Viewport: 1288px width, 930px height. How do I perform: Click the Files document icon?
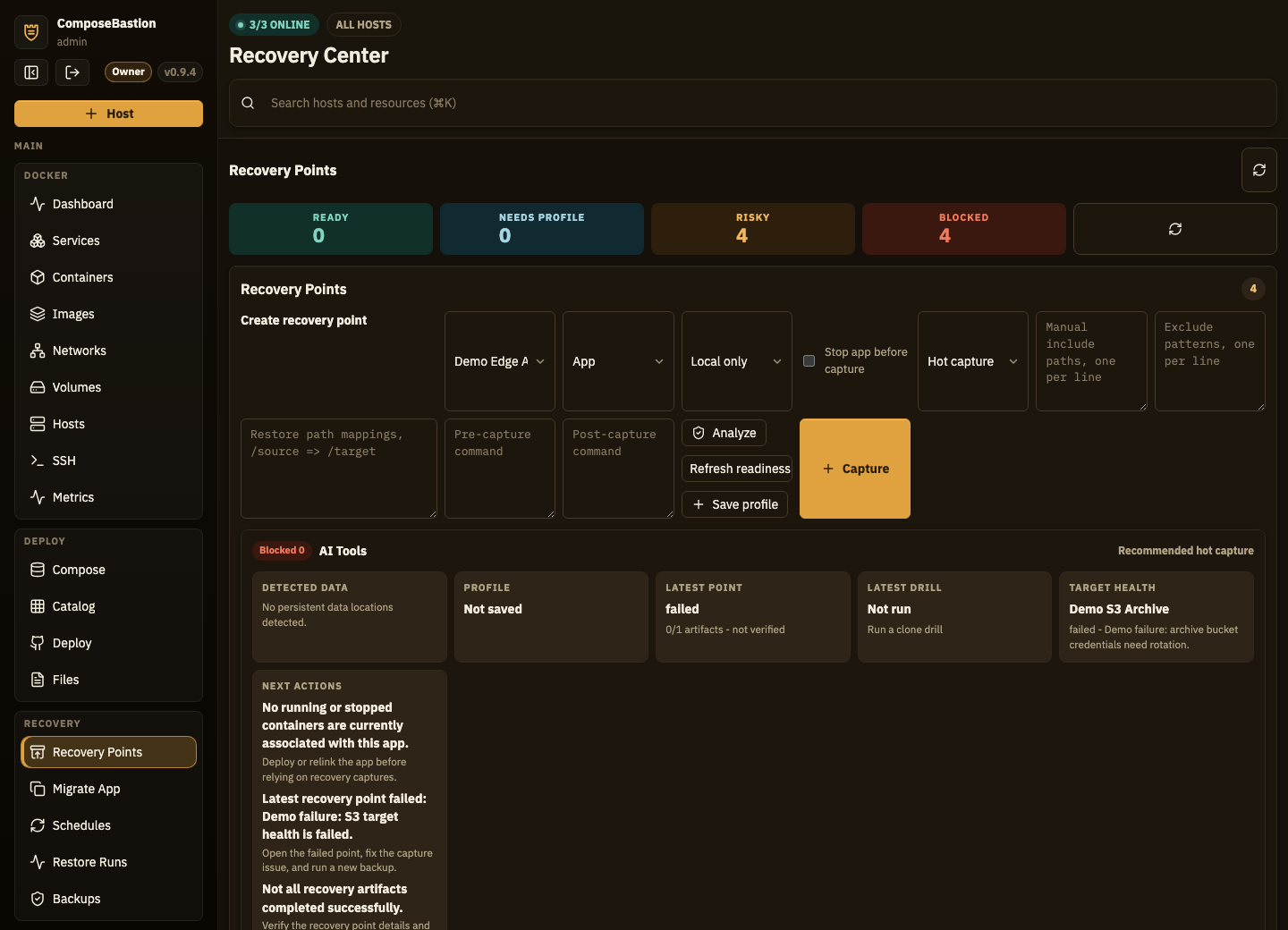coord(38,680)
